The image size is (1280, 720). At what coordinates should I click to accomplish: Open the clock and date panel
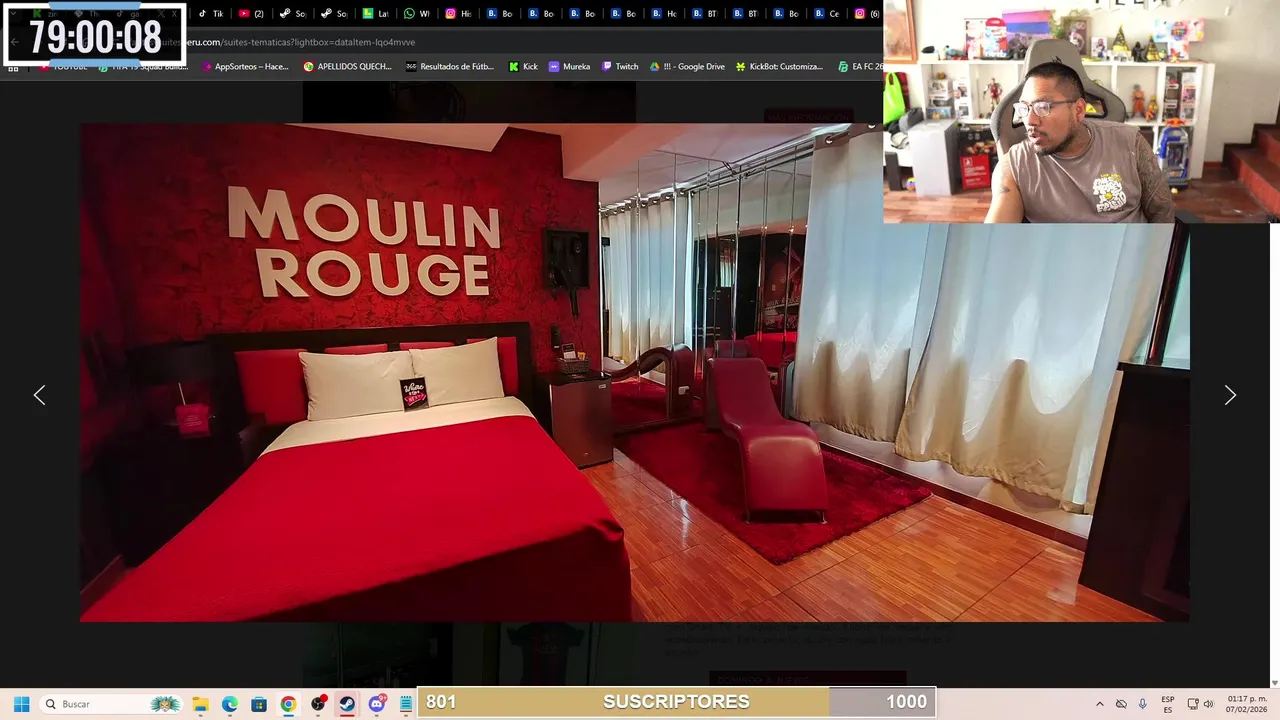1246,704
